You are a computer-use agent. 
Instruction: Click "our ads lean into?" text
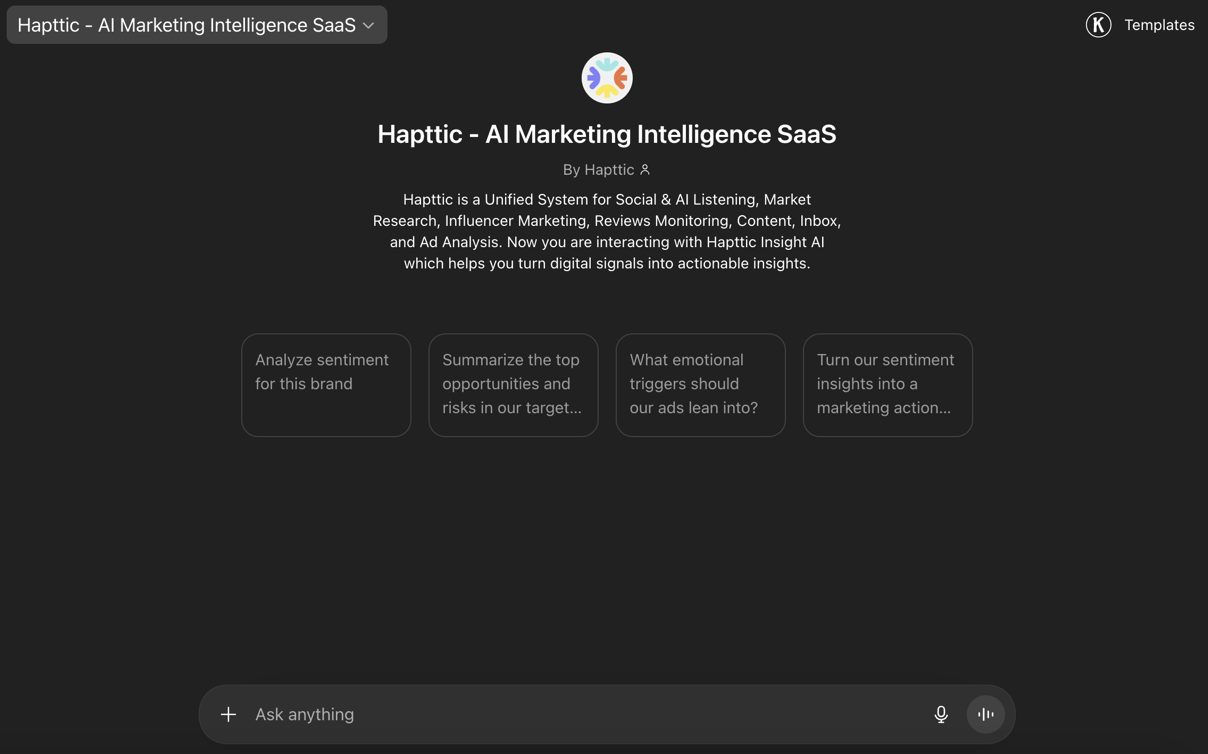tap(694, 408)
